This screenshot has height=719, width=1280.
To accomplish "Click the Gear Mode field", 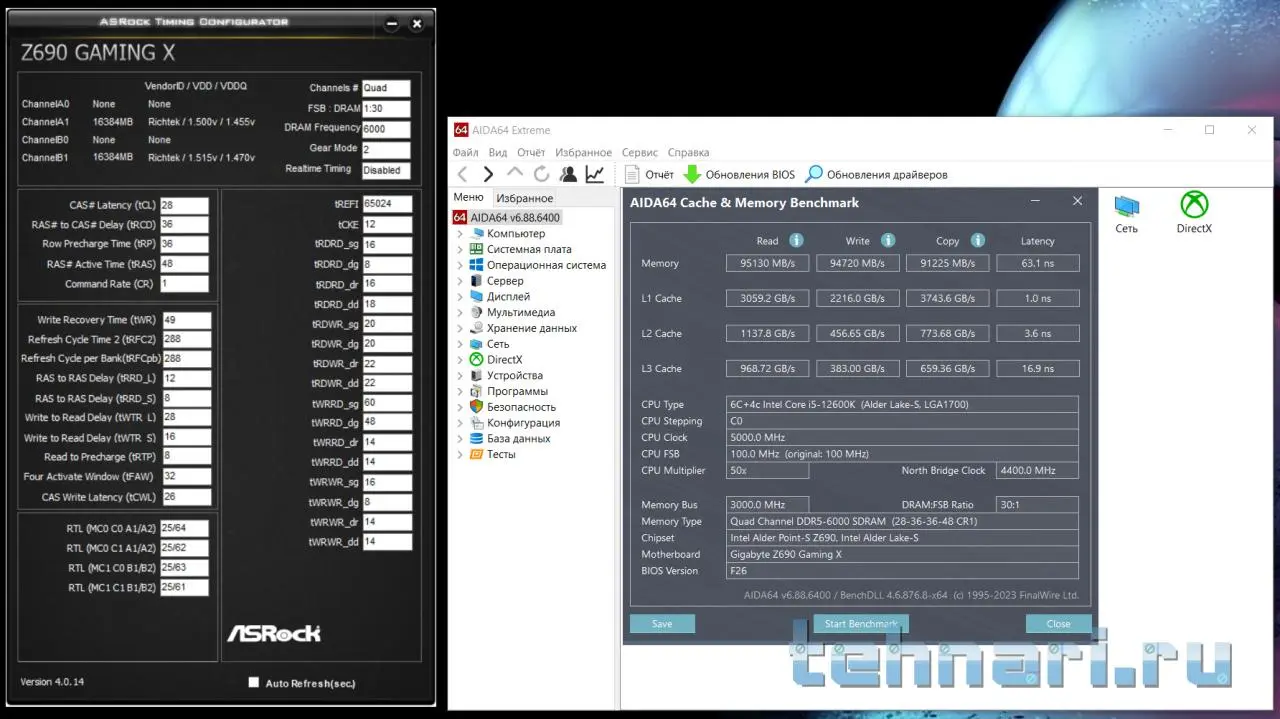I will coord(387,149).
